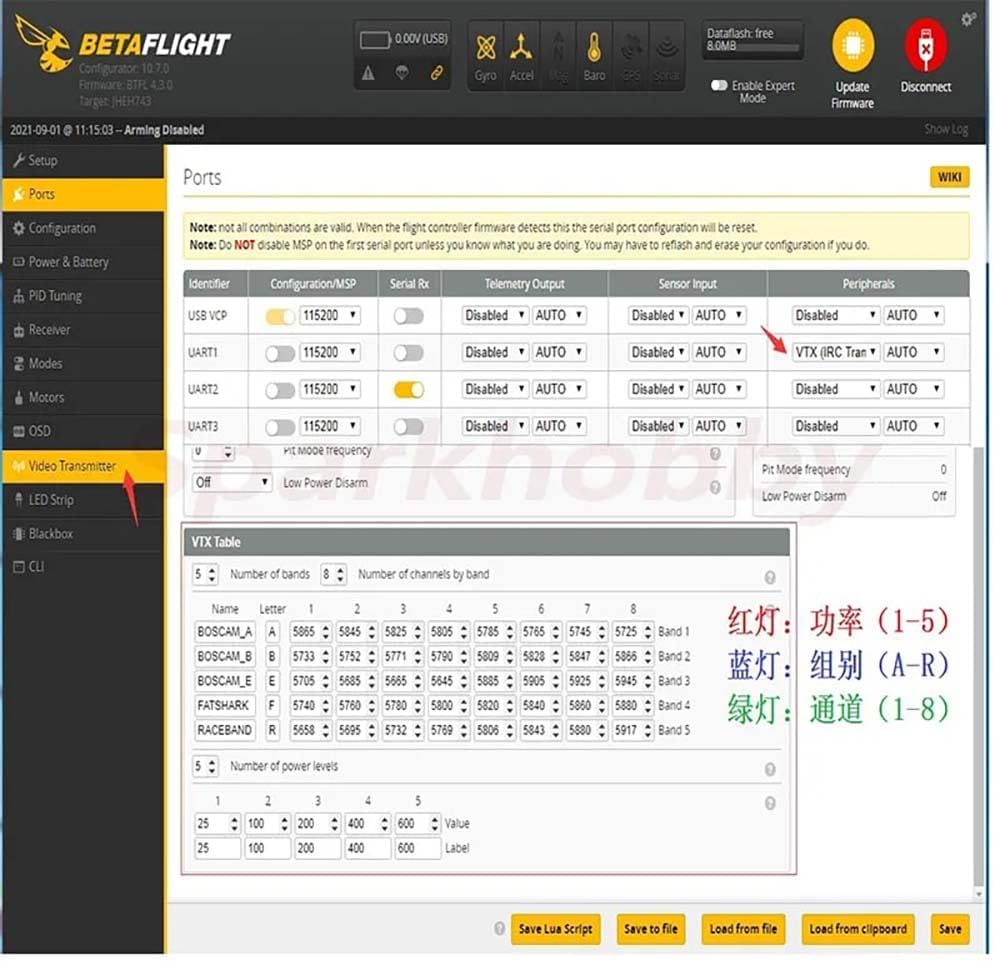Expand the Low Power Disarm Off dropdown
994x962 pixels.
pos(231,483)
